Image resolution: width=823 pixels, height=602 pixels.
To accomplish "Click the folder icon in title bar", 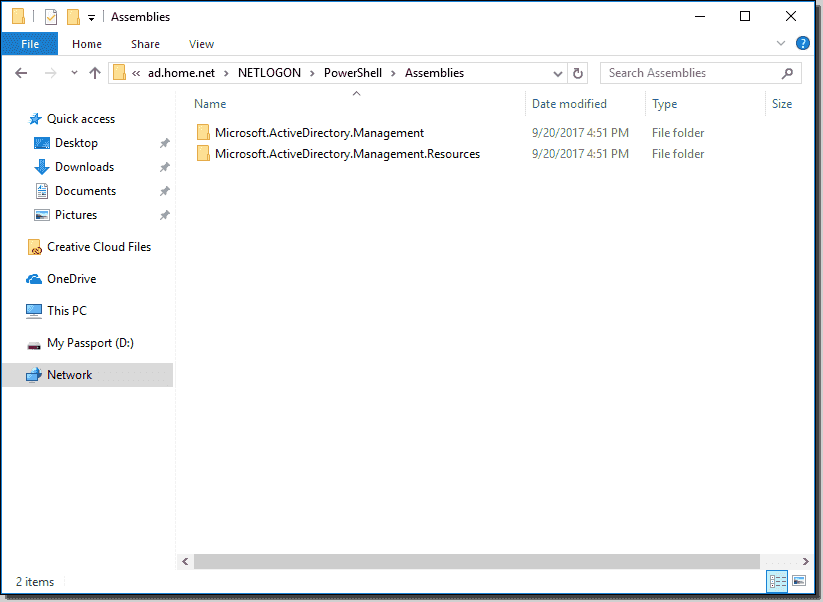I will pyautogui.click(x=18, y=17).
